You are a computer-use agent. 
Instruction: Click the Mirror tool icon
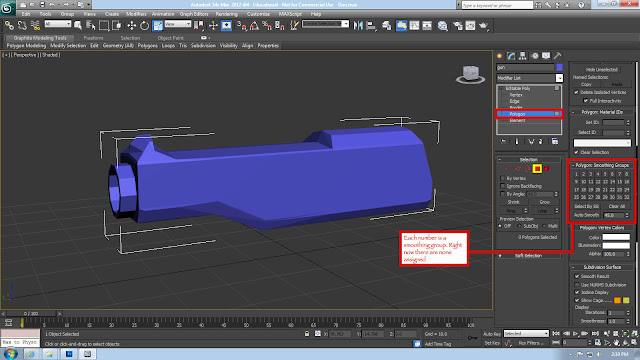pos(358,26)
